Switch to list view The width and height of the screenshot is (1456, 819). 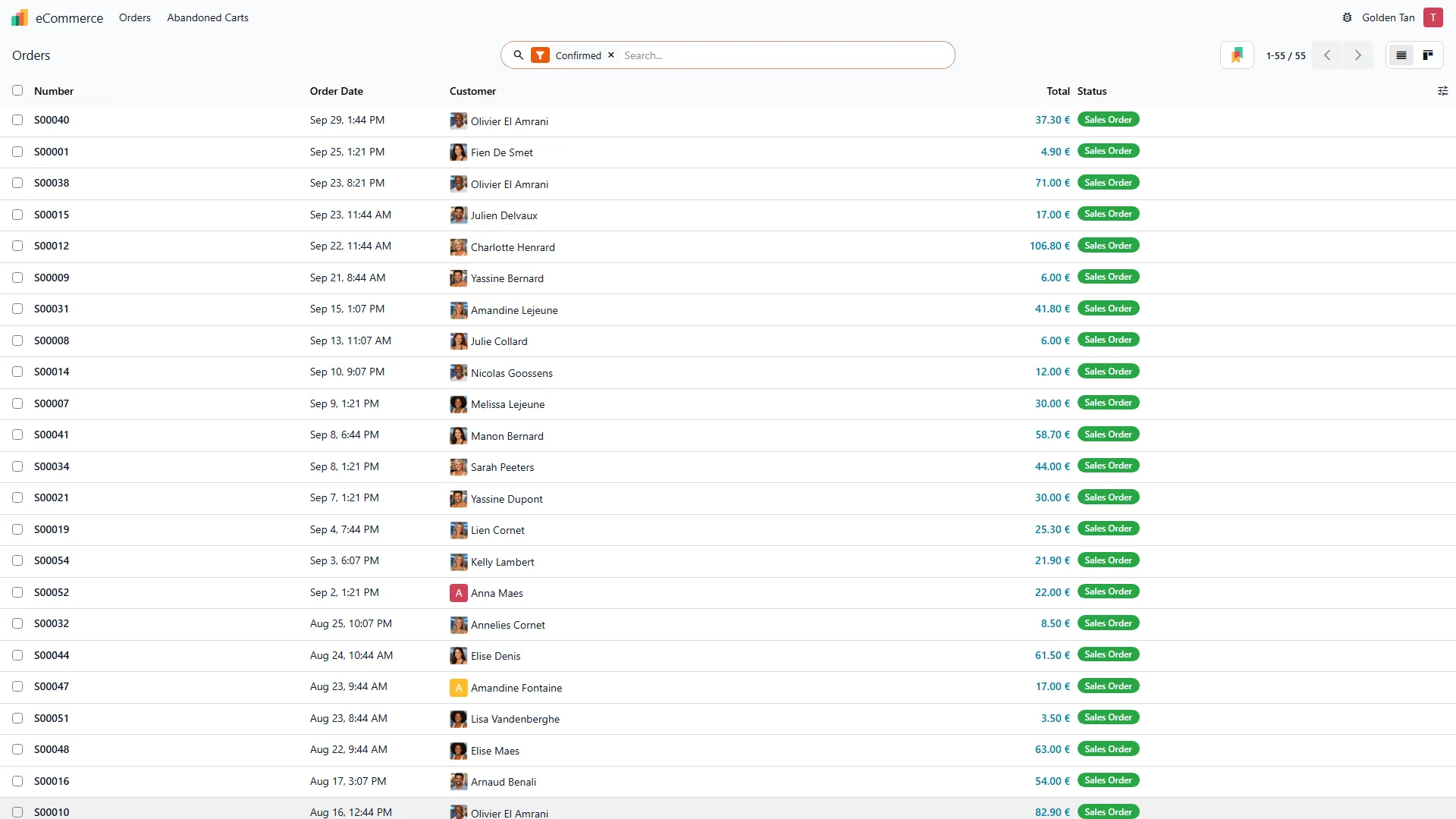tap(1401, 55)
